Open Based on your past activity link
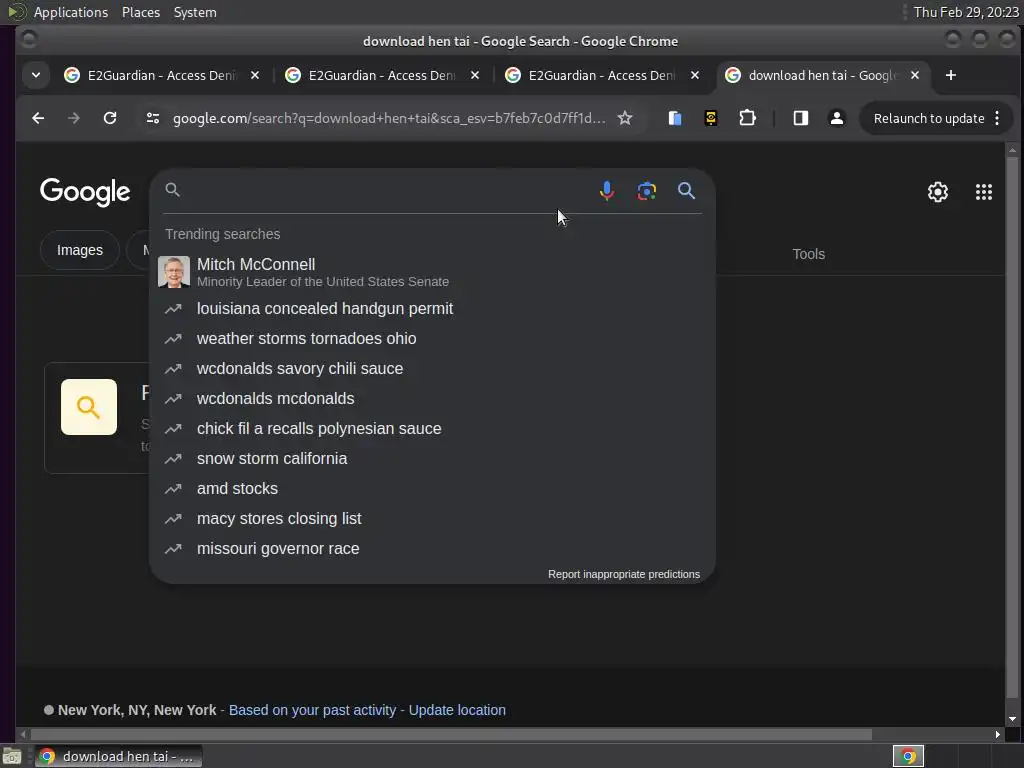This screenshot has width=1024, height=768. point(312,710)
